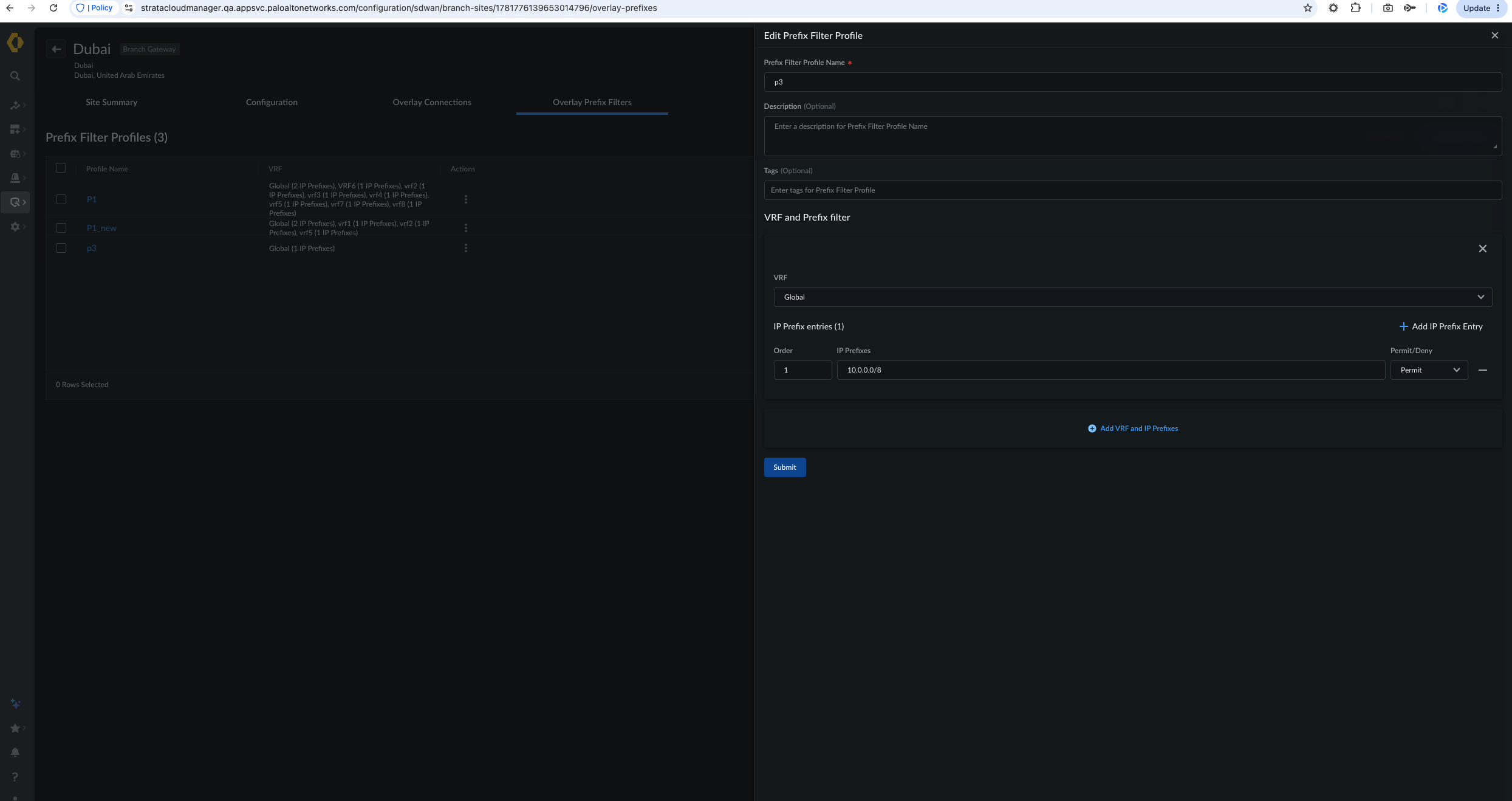Viewport: 1512px width, 801px height.
Task: Click Add IP Prefix Entry
Action: (x=1441, y=326)
